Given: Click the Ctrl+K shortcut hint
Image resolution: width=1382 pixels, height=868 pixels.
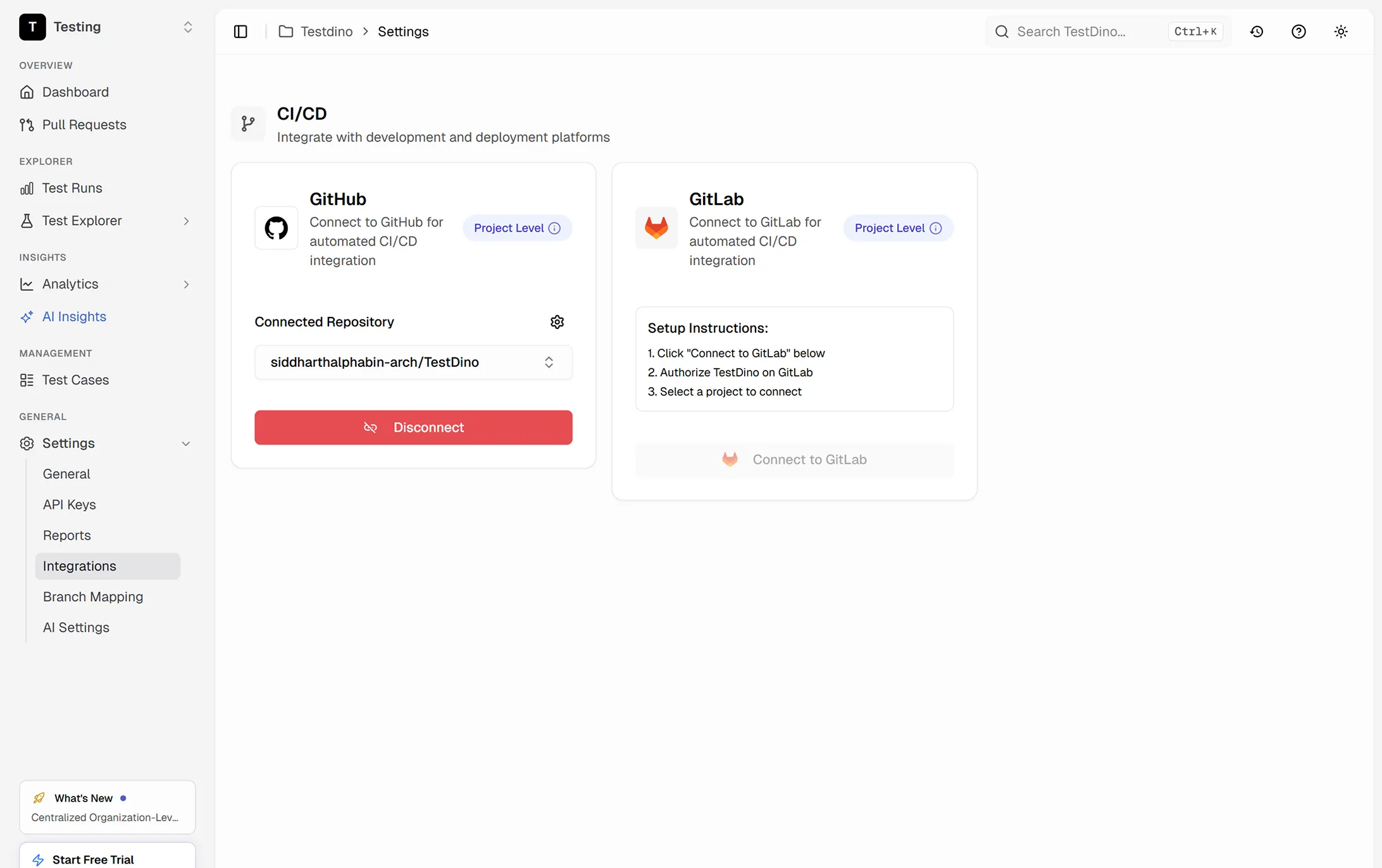Looking at the screenshot, I should coord(1195,32).
